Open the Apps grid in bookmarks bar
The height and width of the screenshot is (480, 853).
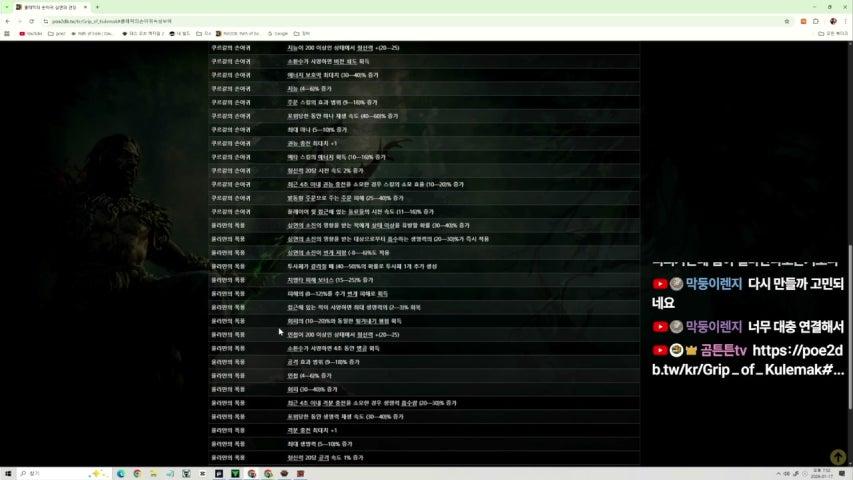(x=7, y=34)
